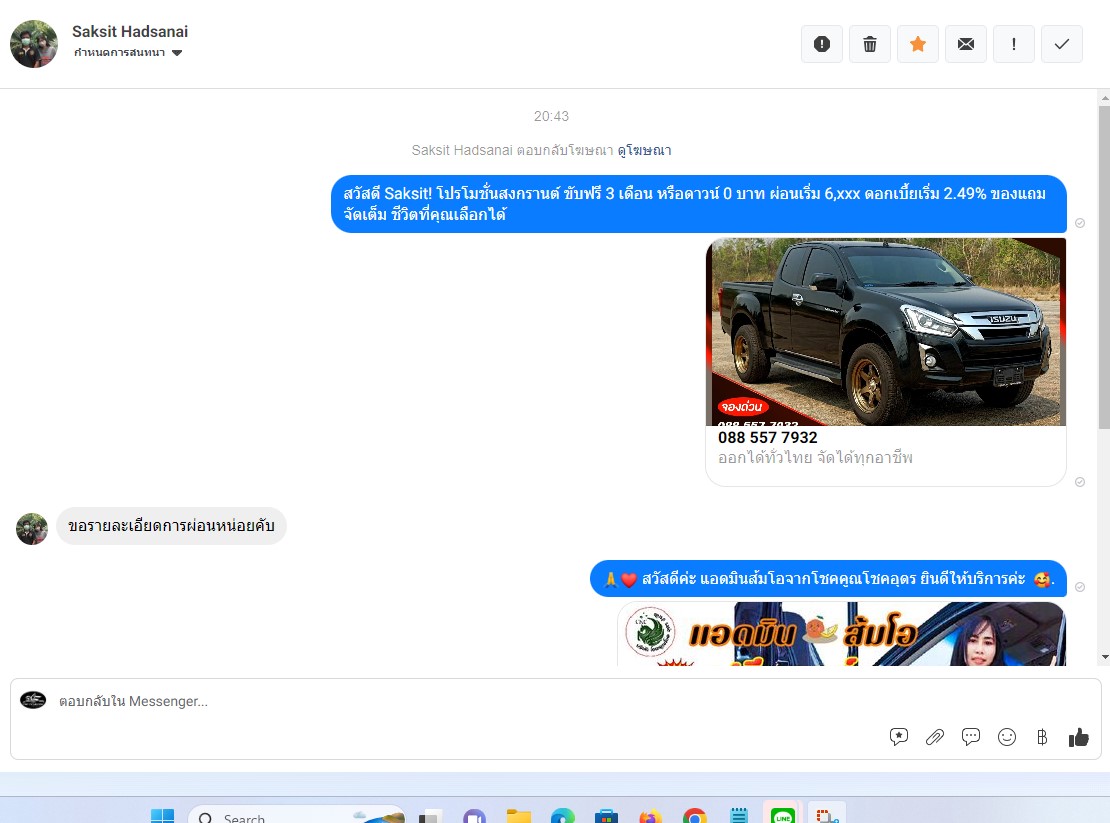Select the ขอรายละเอียดการผ่อนหน่อยคับ message bubble
The image size is (1110, 823).
click(x=171, y=526)
